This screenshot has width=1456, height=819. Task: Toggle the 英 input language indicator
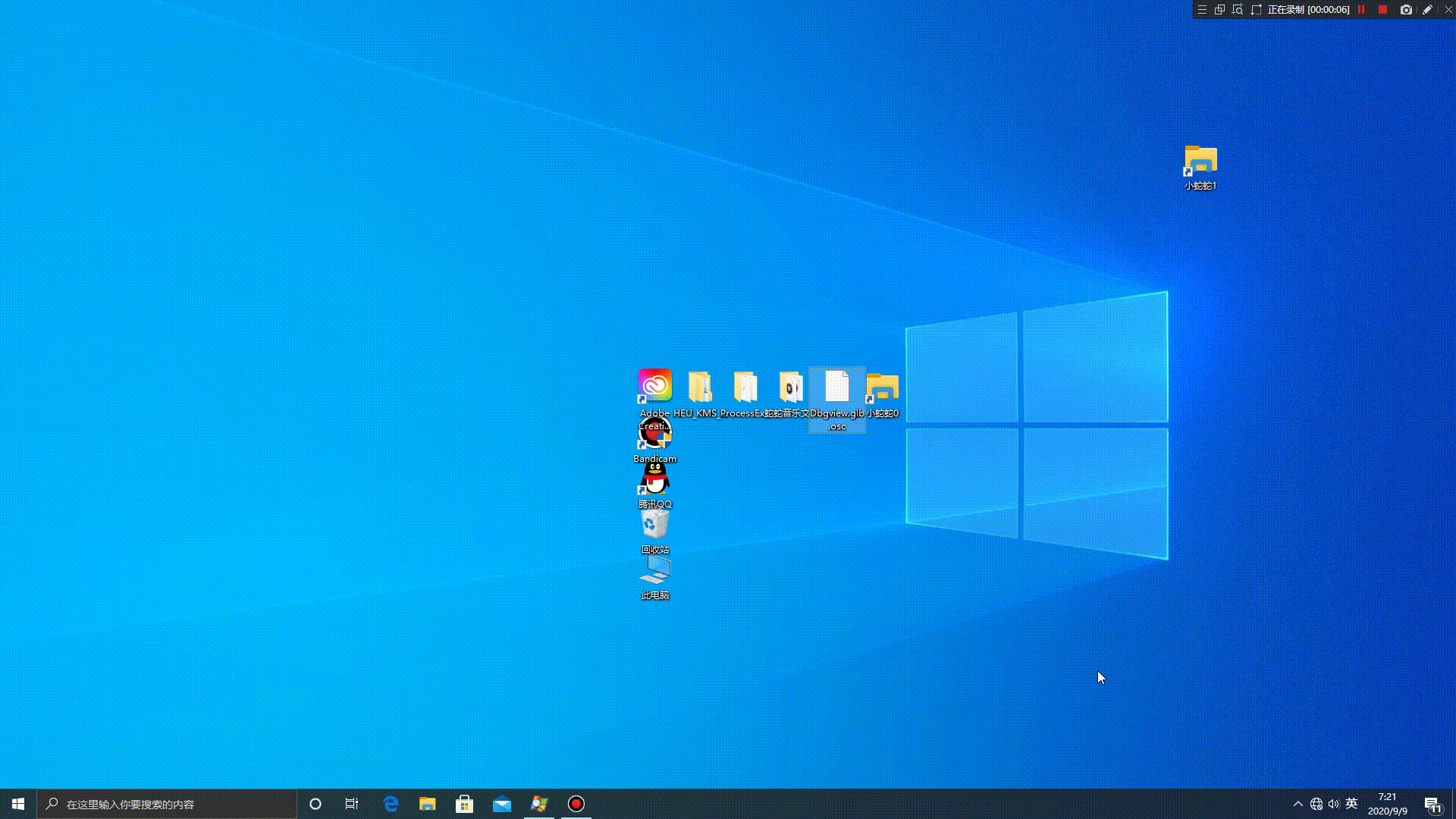click(x=1351, y=804)
